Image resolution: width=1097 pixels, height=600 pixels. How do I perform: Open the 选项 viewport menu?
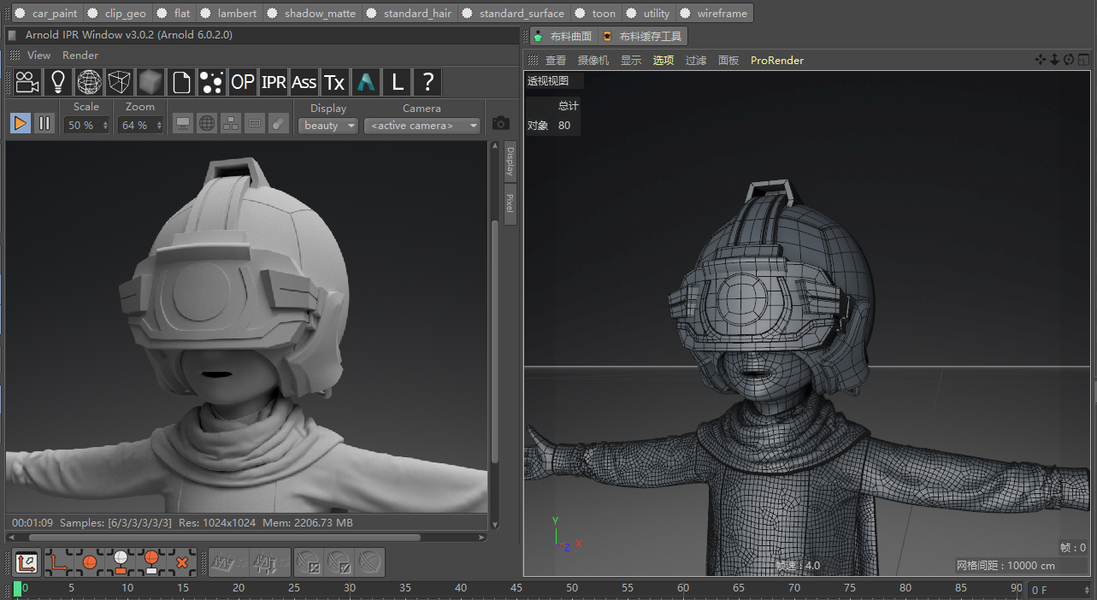(x=663, y=60)
